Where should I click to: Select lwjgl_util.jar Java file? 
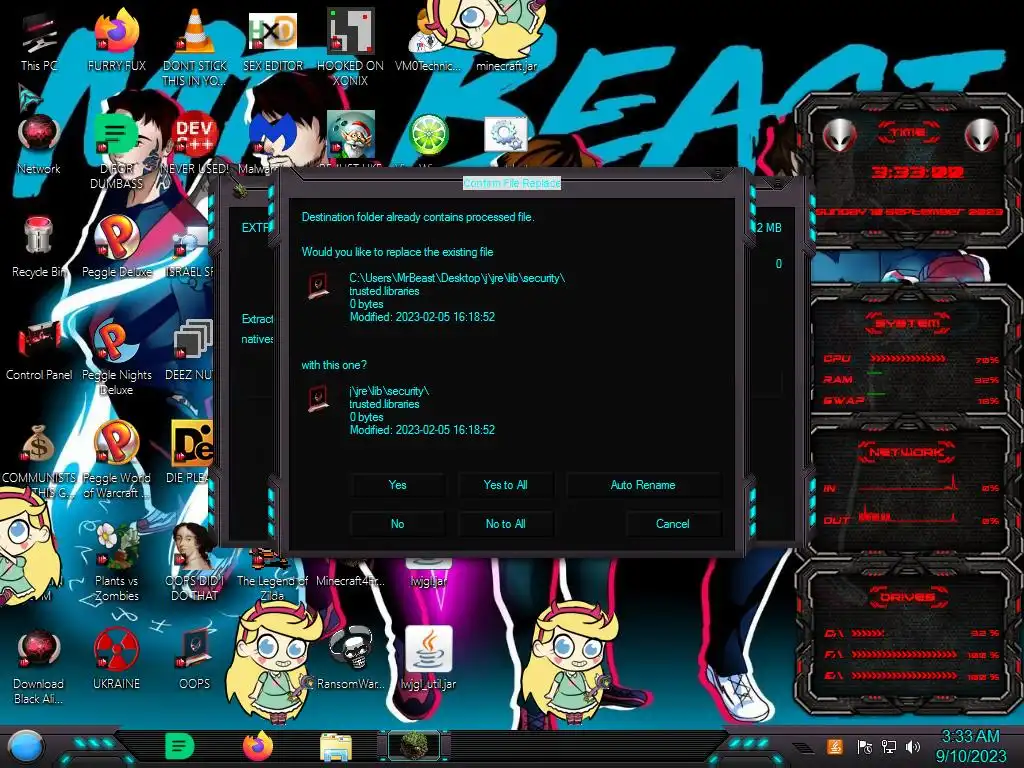[x=428, y=658]
